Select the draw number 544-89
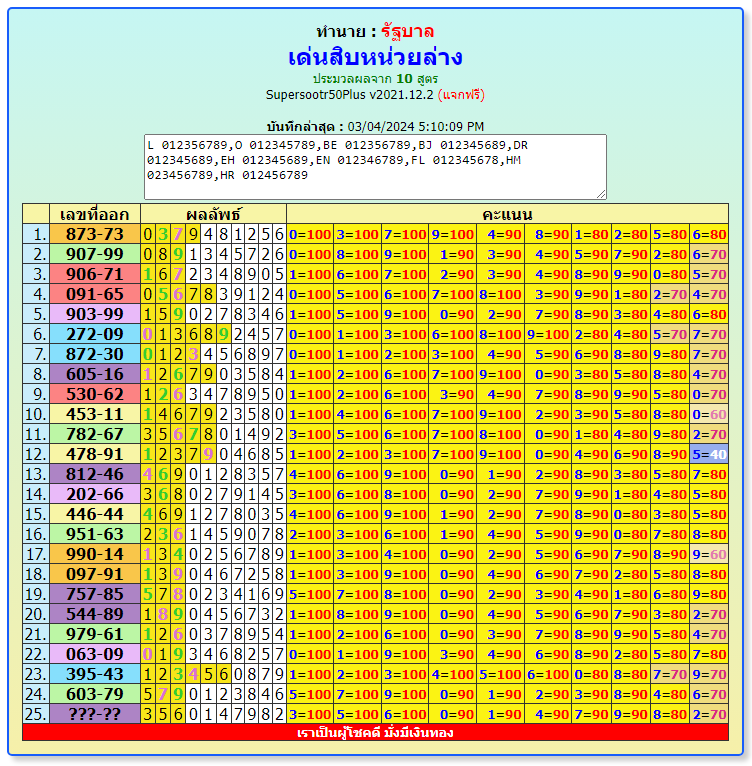 (95, 615)
